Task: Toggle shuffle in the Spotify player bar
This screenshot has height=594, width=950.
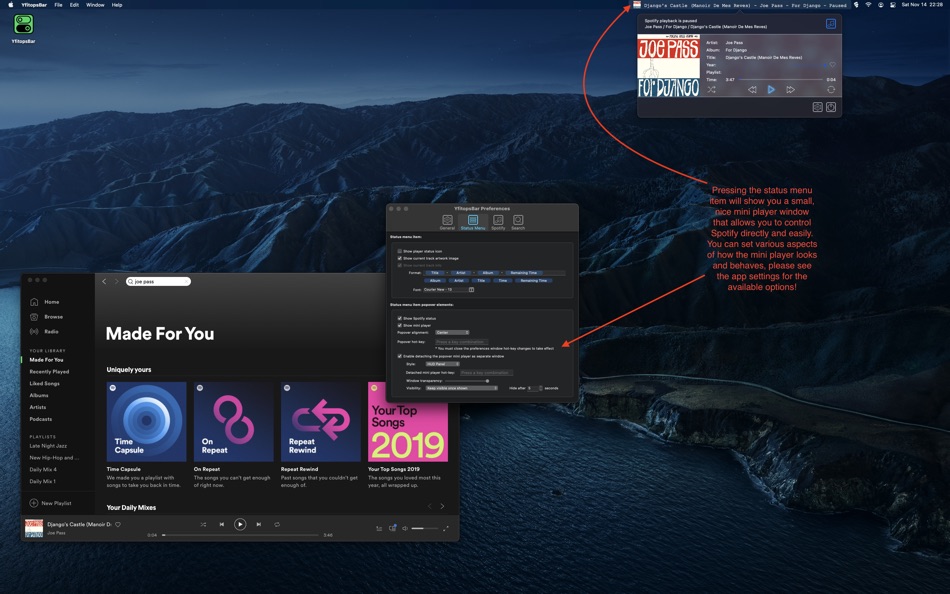Action: pos(203,524)
